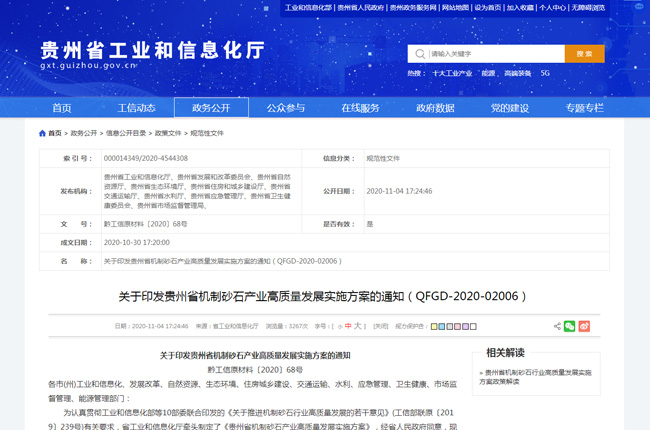Open the 工信动态 navigation tab

(x=136, y=108)
